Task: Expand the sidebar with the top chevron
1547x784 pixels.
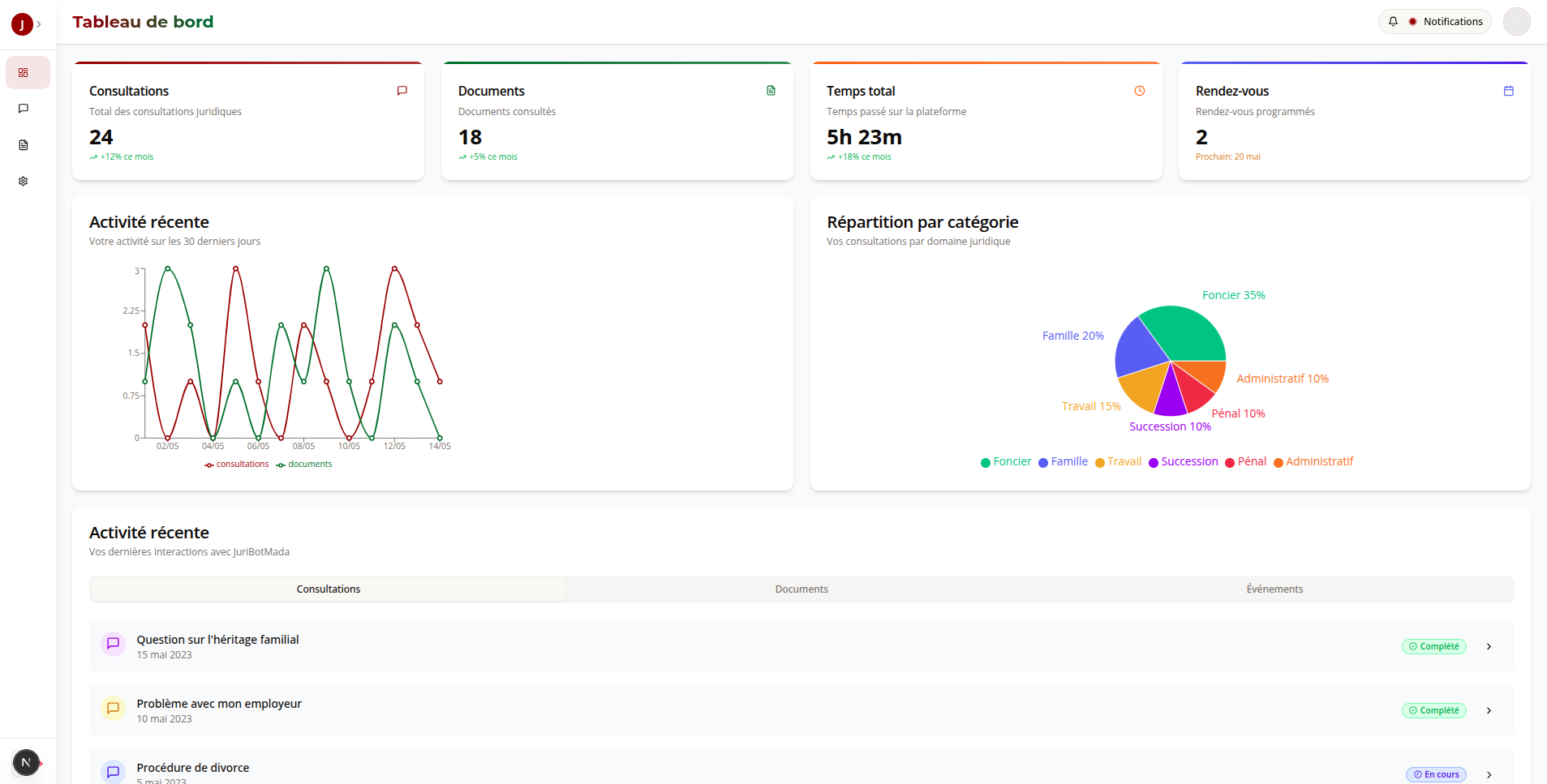Action: [39, 24]
